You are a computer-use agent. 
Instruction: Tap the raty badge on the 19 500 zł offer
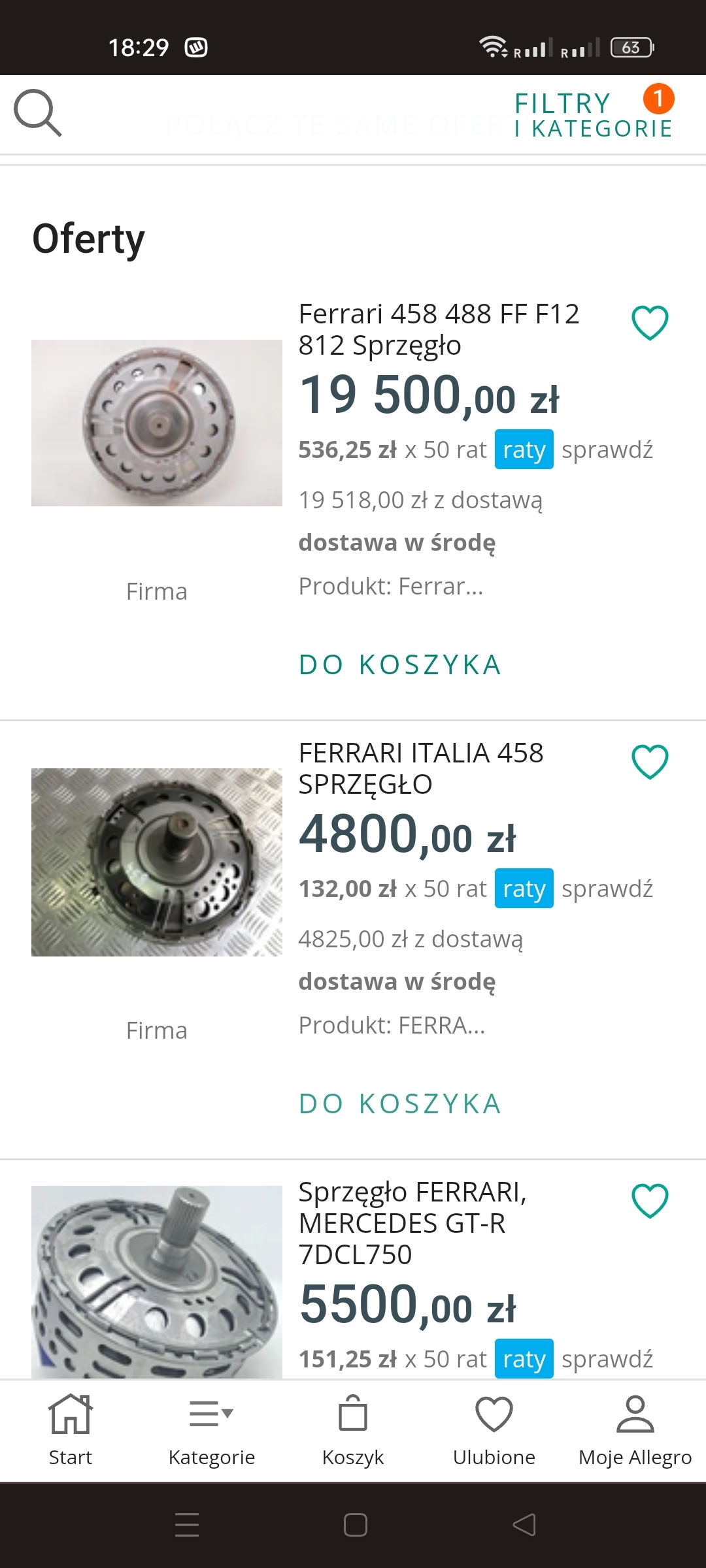[x=524, y=449]
